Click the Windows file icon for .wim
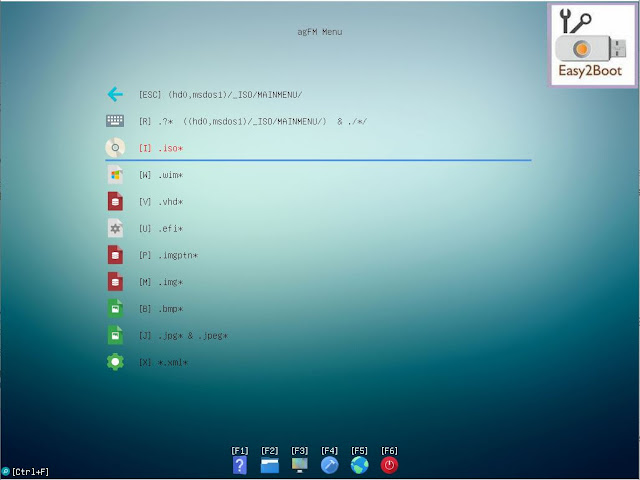640x480 pixels. (115, 175)
